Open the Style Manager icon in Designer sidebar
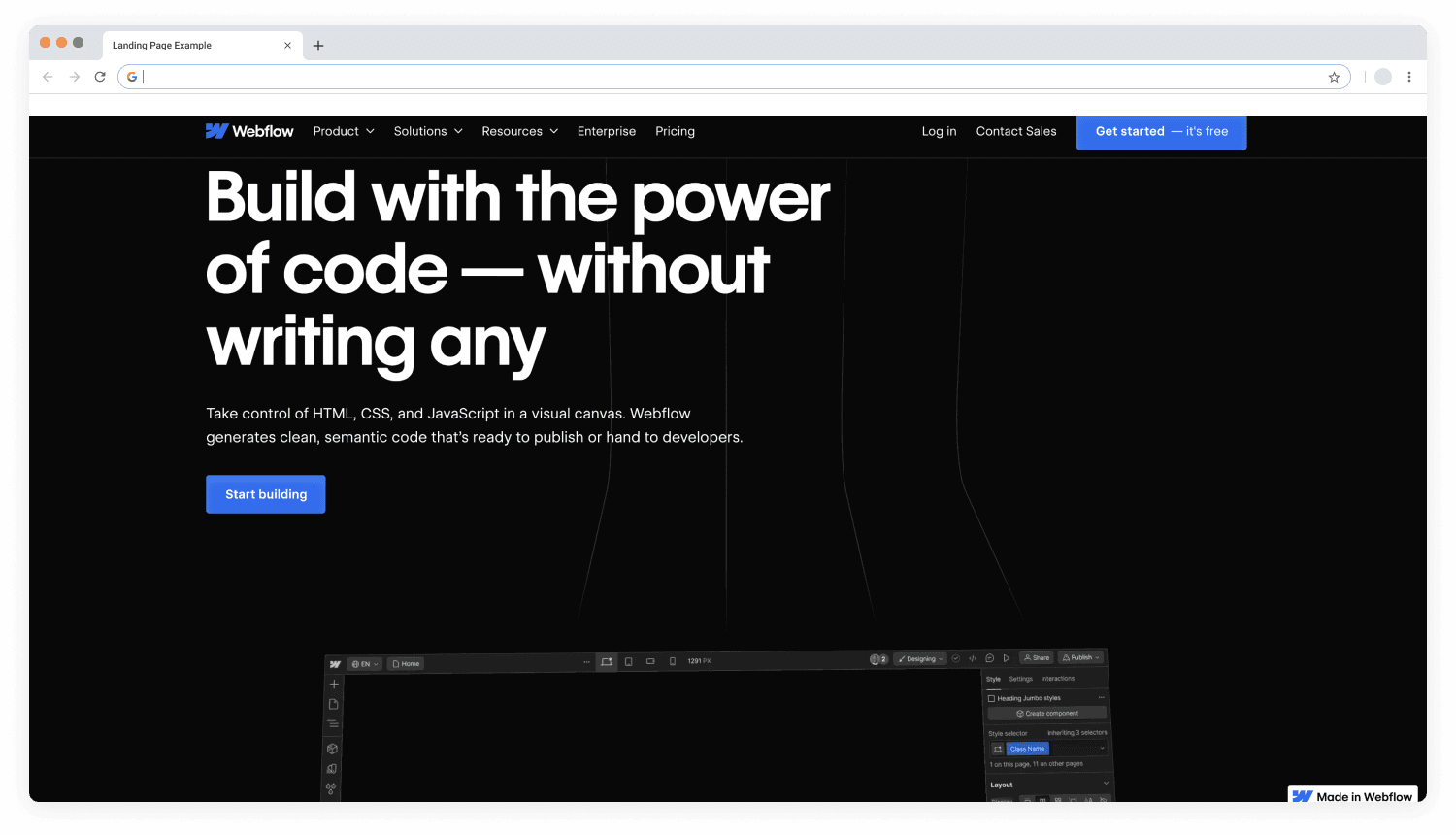The width and height of the screenshot is (1456, 835). pyautogui.click(x=332, y=769)
